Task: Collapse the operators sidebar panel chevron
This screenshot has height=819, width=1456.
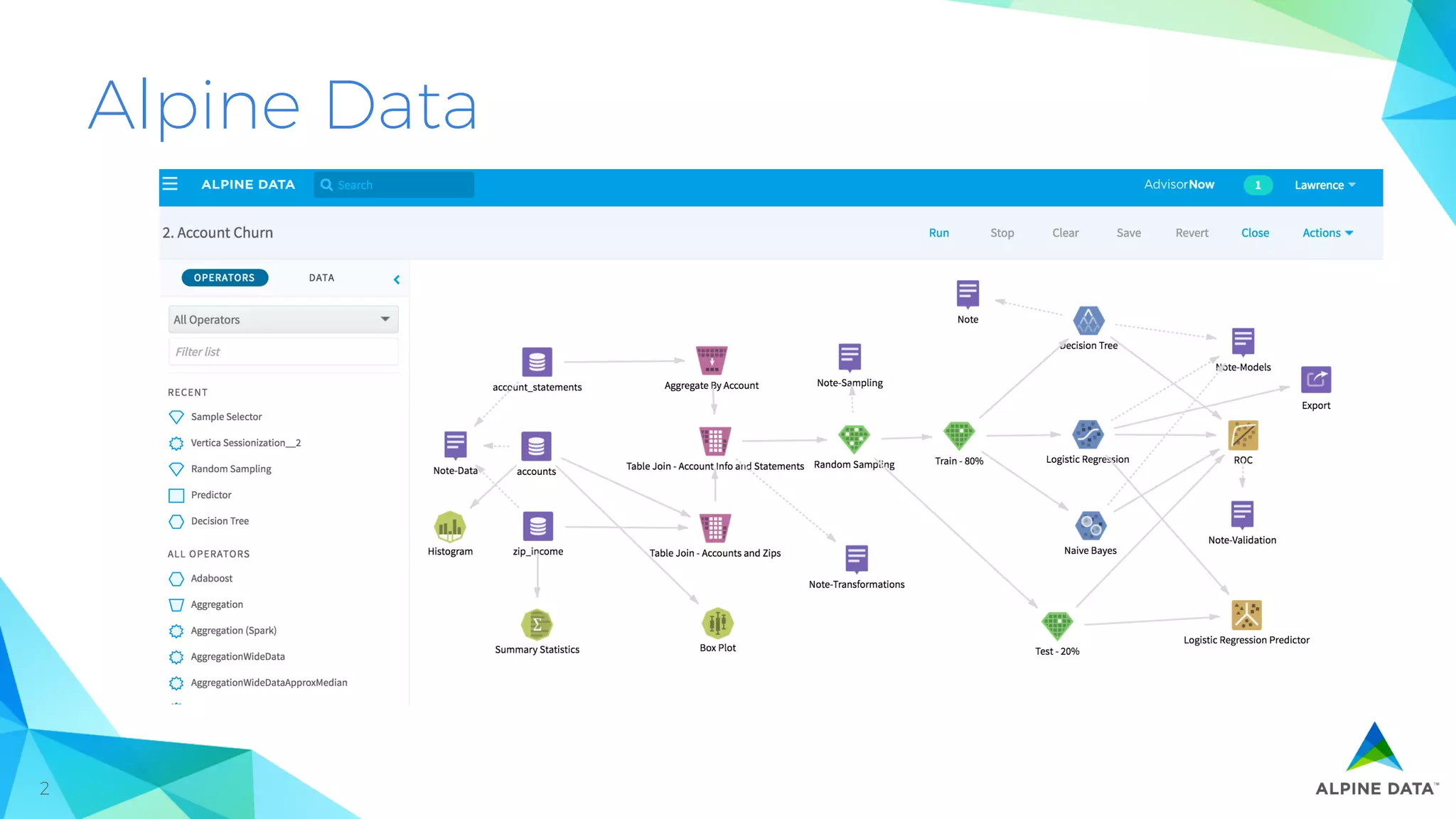Action: [x=397, y=279]
